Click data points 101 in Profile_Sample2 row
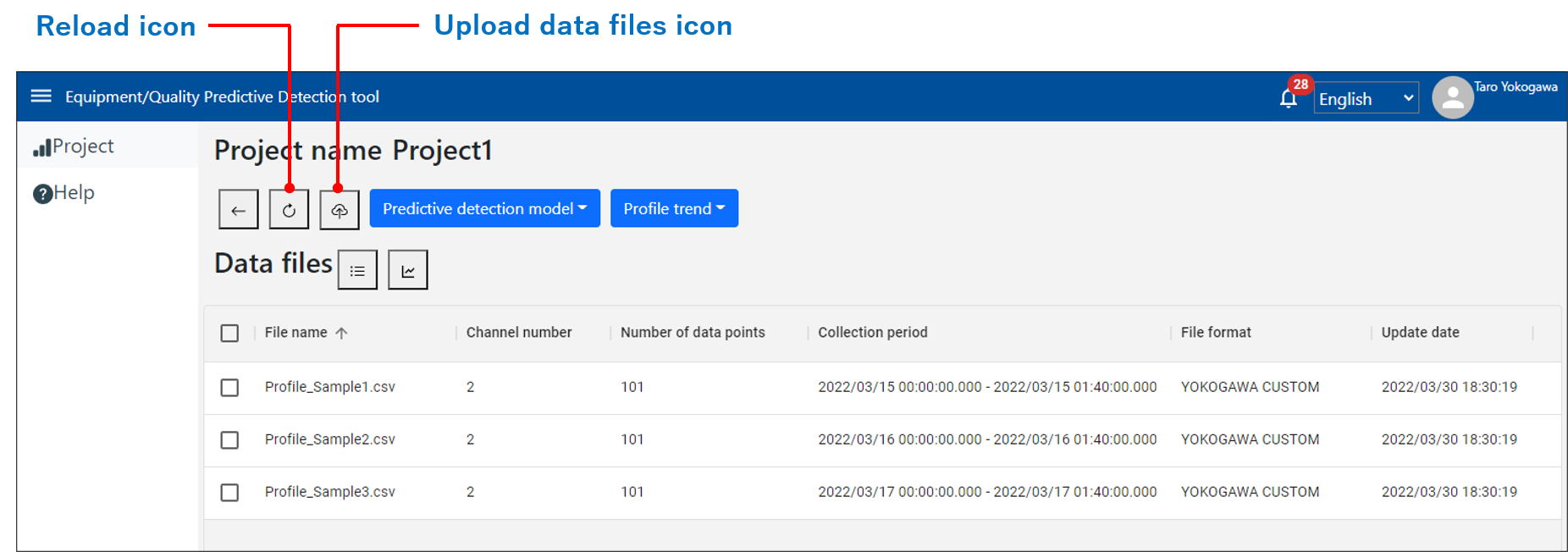 coord(632,439)
